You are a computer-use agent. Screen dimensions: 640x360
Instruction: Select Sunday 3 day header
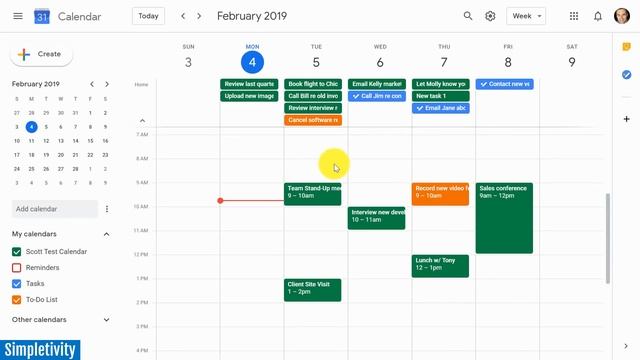coord(188,62)
